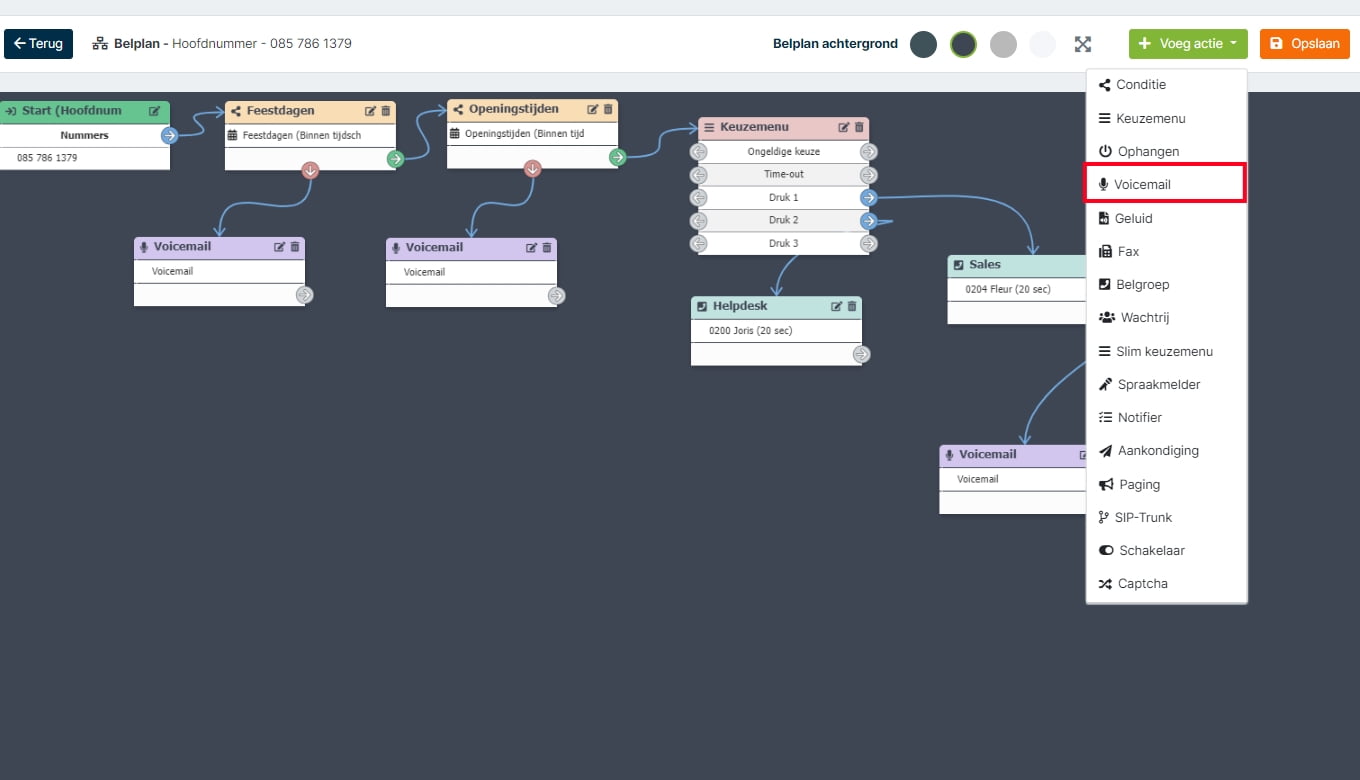Viewport: 1360px width, 780px height.
Task: Click the red down connector under Openingstijden
Action: pyautogui.click(x=532, y=169)
